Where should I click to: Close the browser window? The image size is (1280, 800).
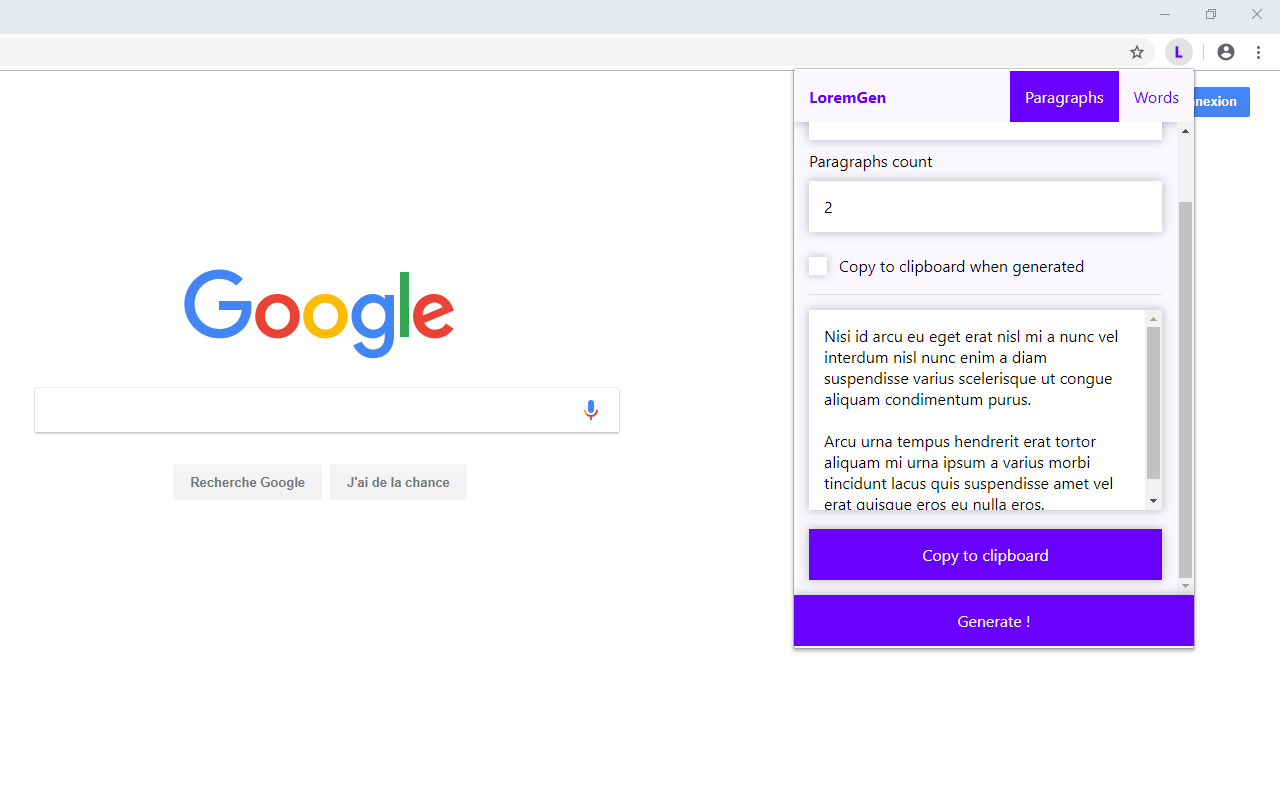1257,14
